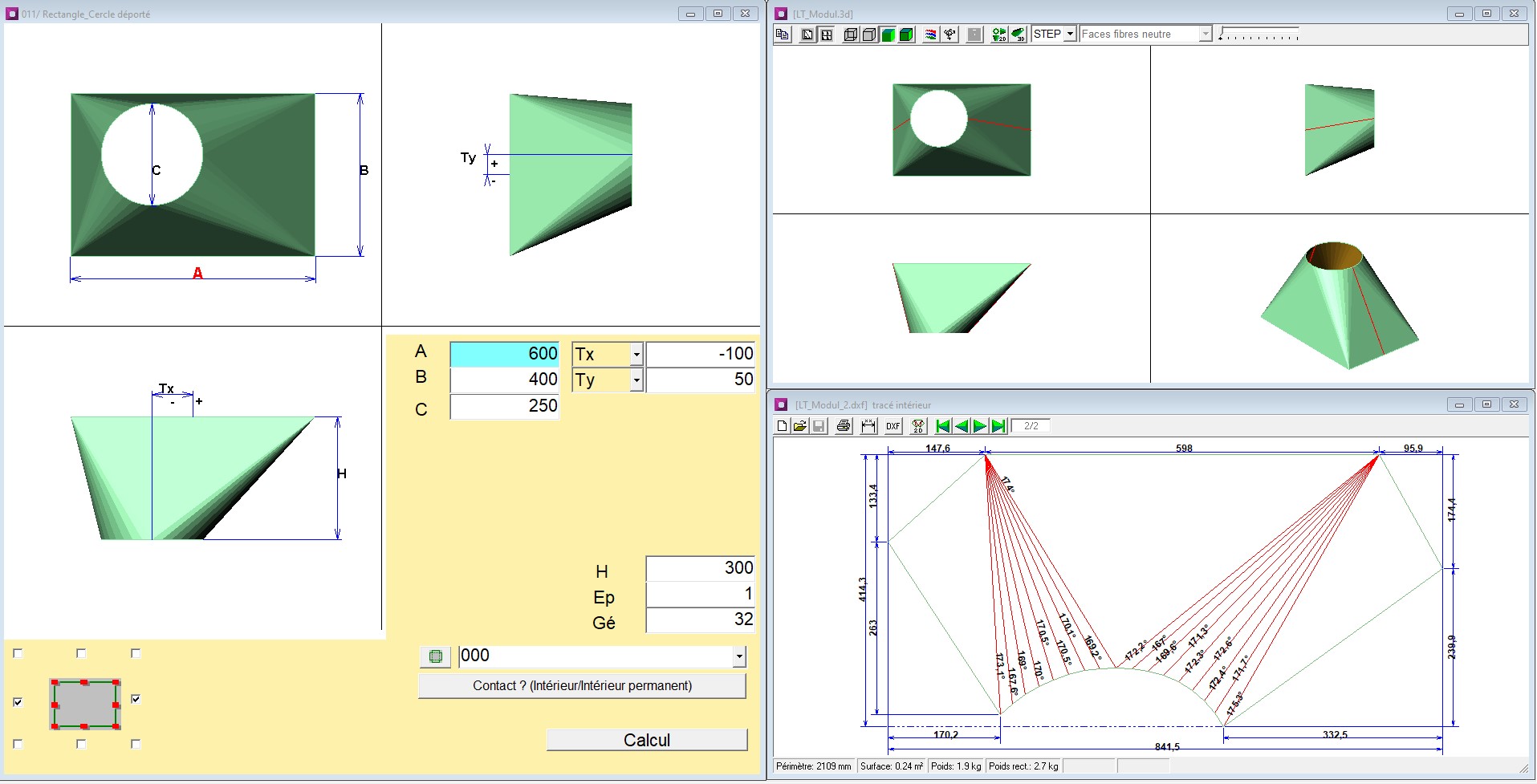Click the Périmètre: 2109 mm status entry

814,766
